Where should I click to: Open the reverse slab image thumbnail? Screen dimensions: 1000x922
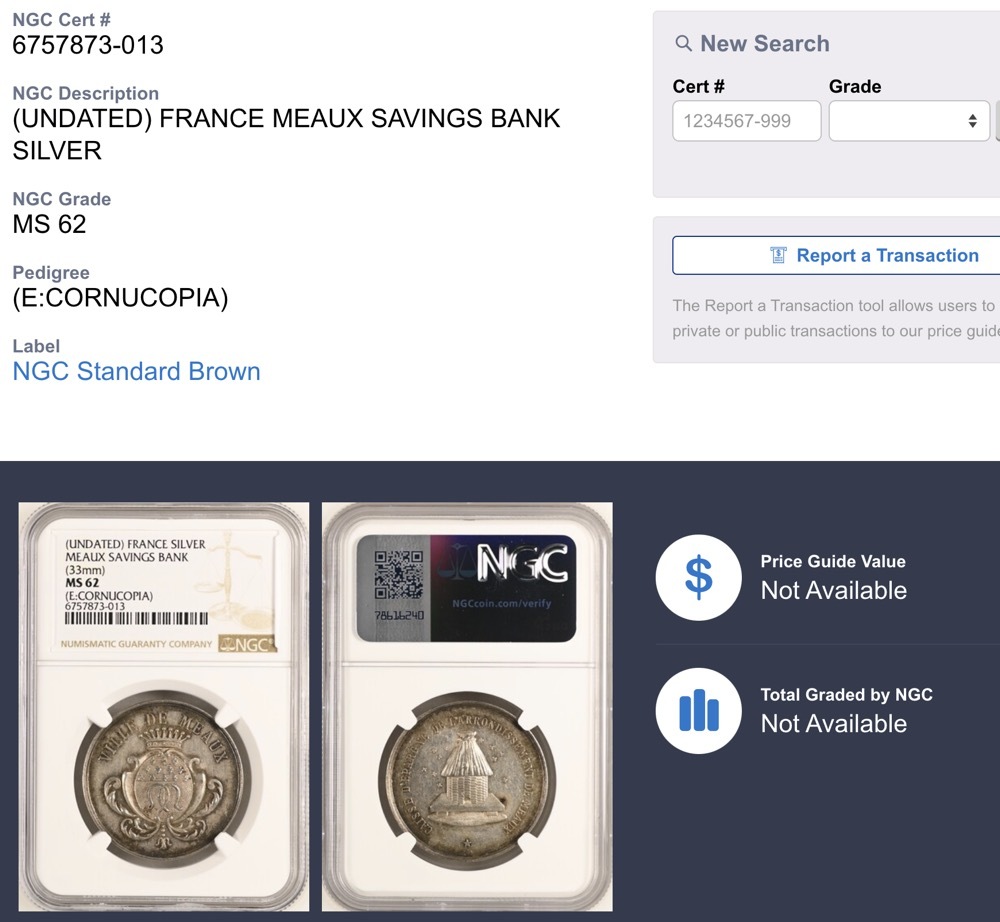click(x=467, y=706)
